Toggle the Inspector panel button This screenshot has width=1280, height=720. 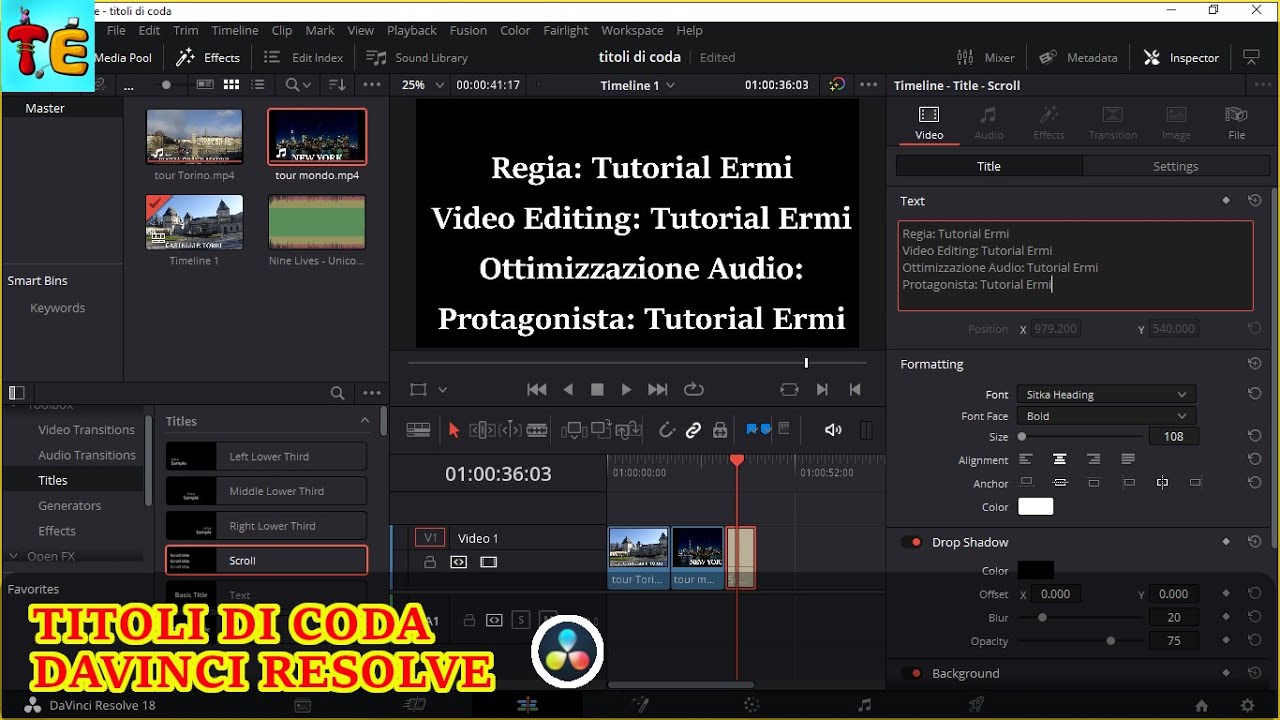pos(1181,57)
